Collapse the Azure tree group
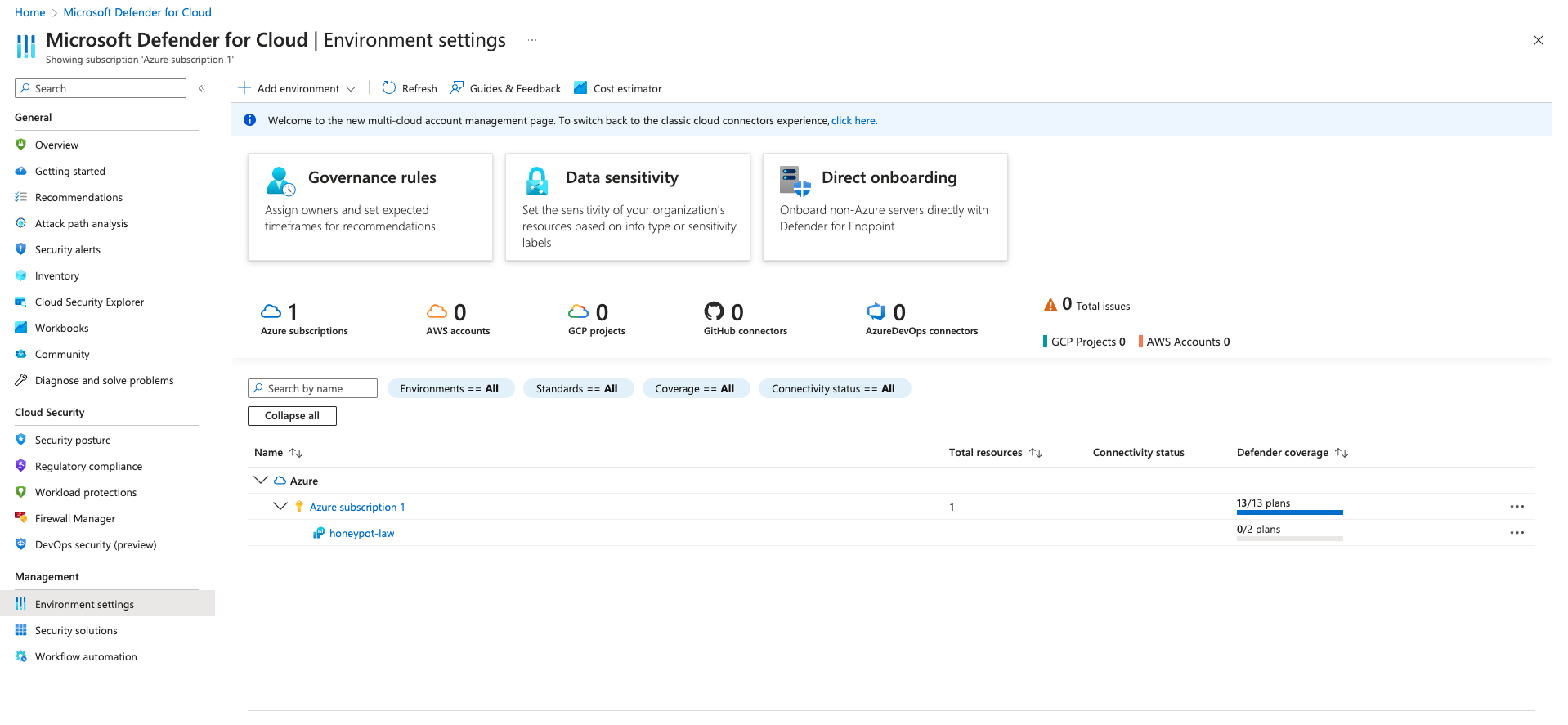 click(261, 481)
